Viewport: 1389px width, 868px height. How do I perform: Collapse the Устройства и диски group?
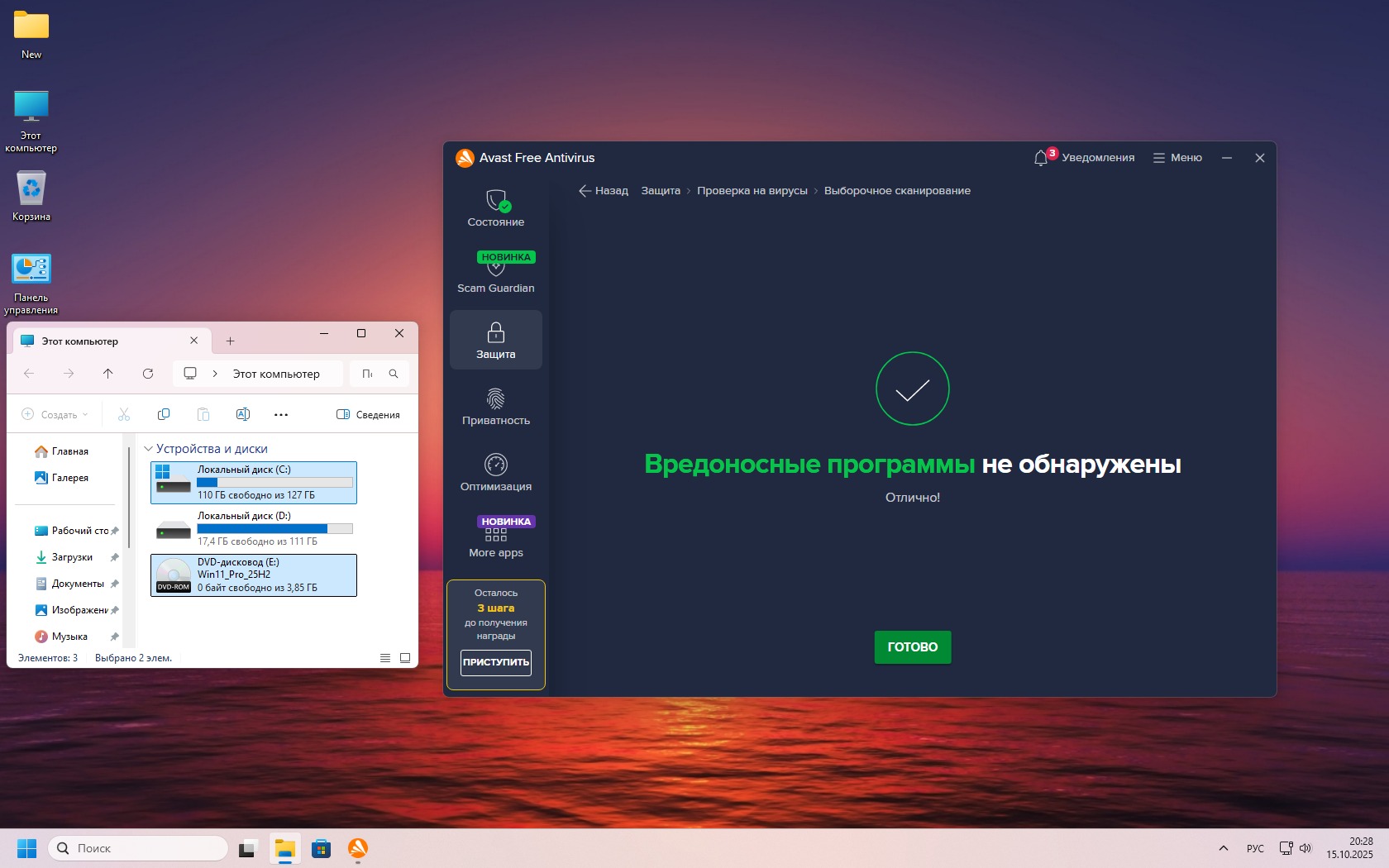tap(149, 449)
